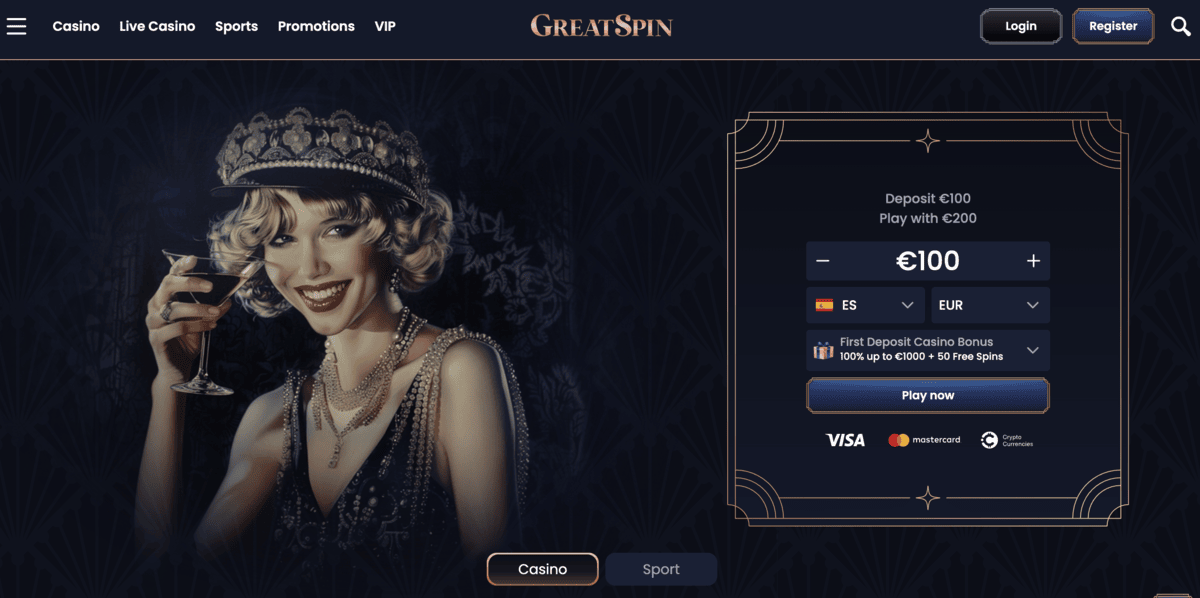Click the search magnifier icon

(1181, 26)
